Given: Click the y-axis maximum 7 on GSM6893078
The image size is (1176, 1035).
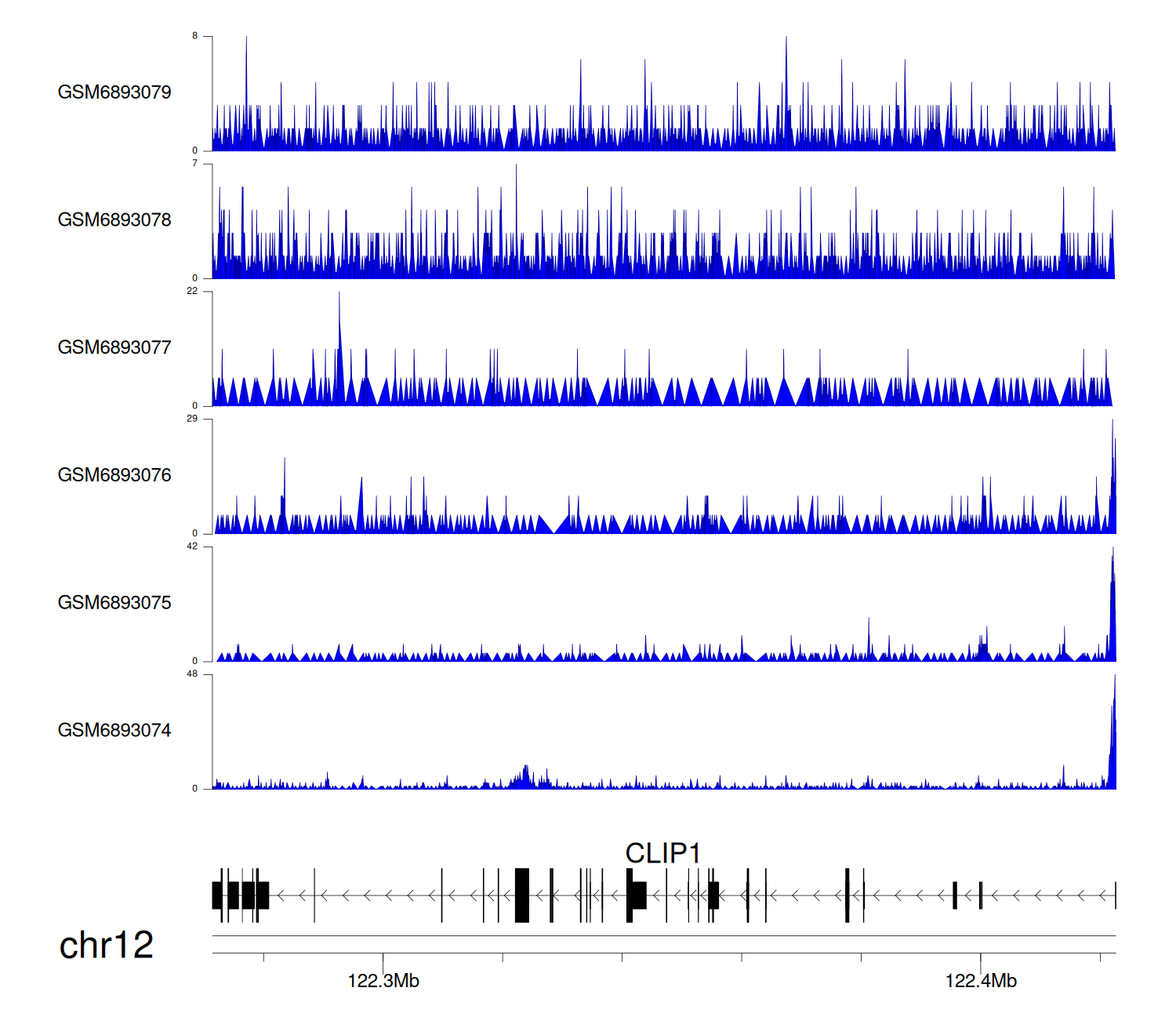Looking at the screenshot, I should pos(195,164).
